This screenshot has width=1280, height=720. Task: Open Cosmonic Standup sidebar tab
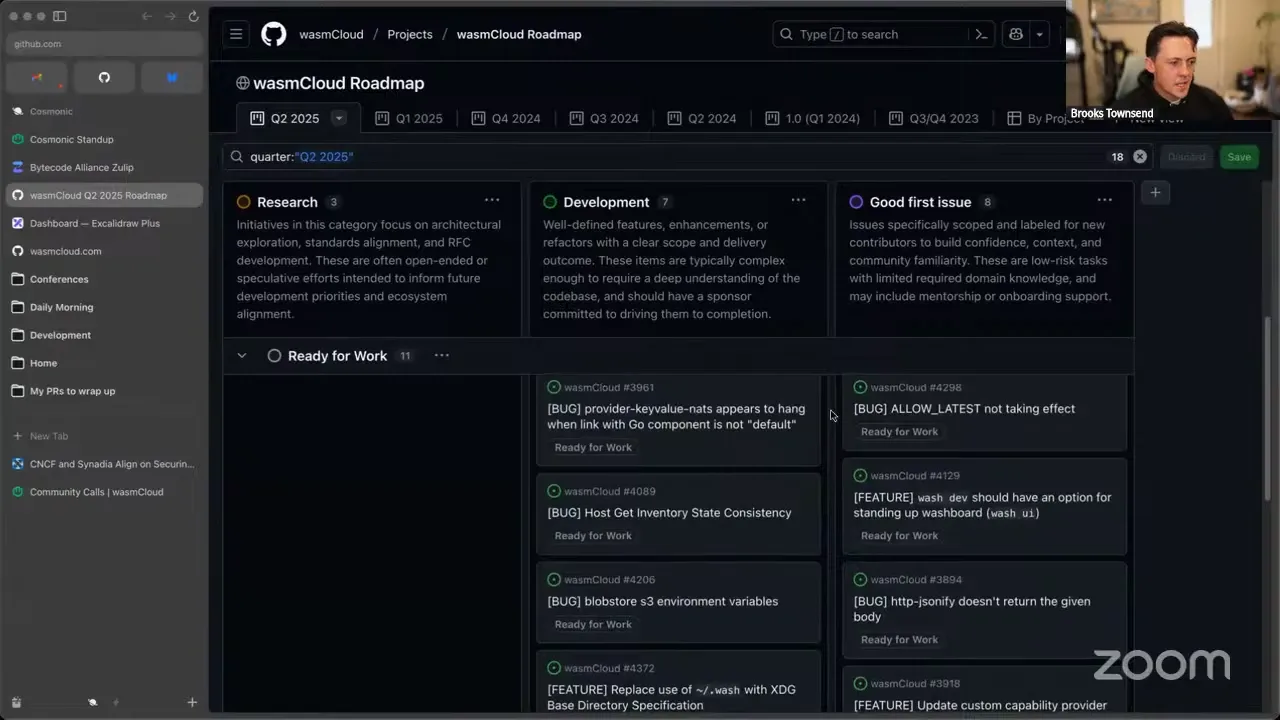tap(104, 139)
